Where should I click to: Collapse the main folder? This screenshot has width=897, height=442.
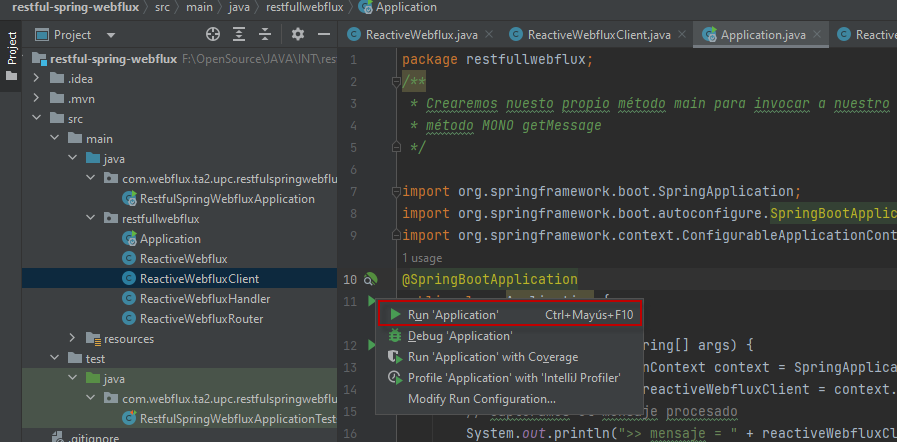(55, 138)
